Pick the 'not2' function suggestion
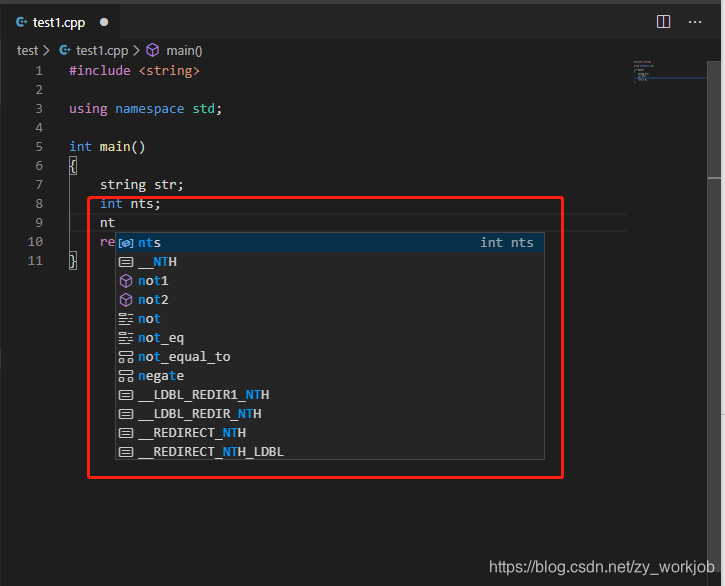The image size is (725, 586). point(329,300)
